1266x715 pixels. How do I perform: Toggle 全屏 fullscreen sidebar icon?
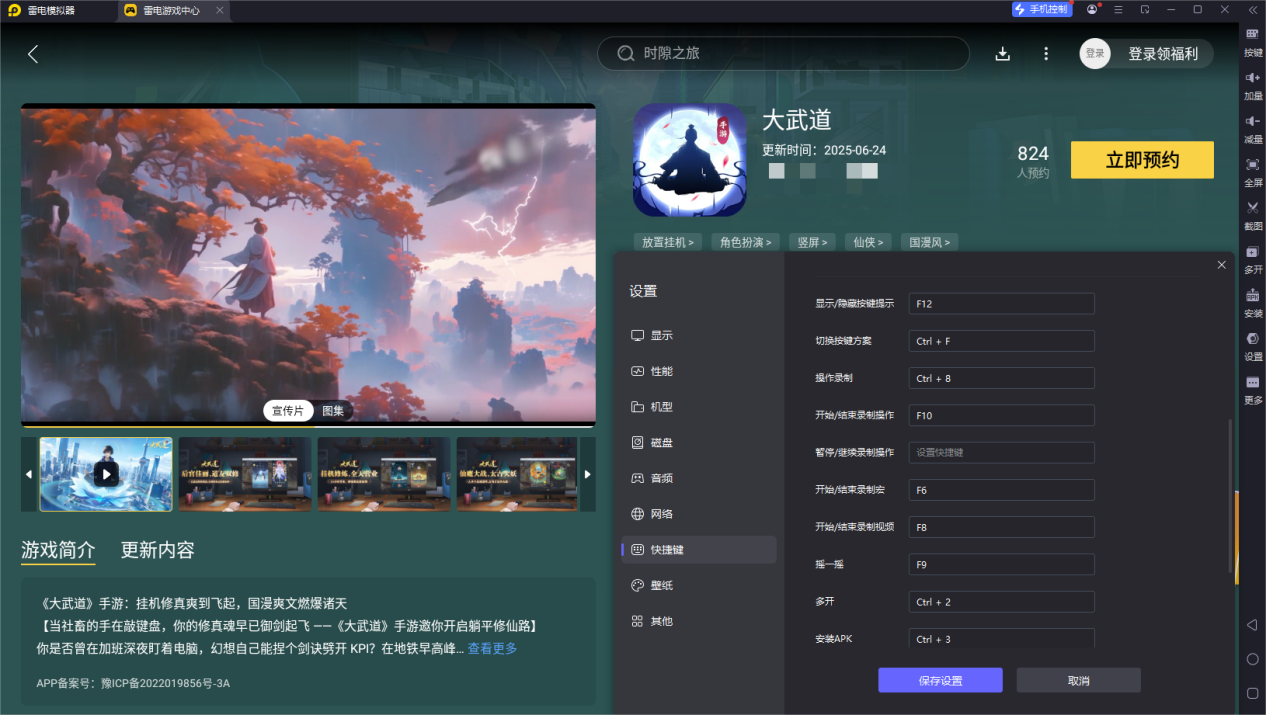point(1253,173)
